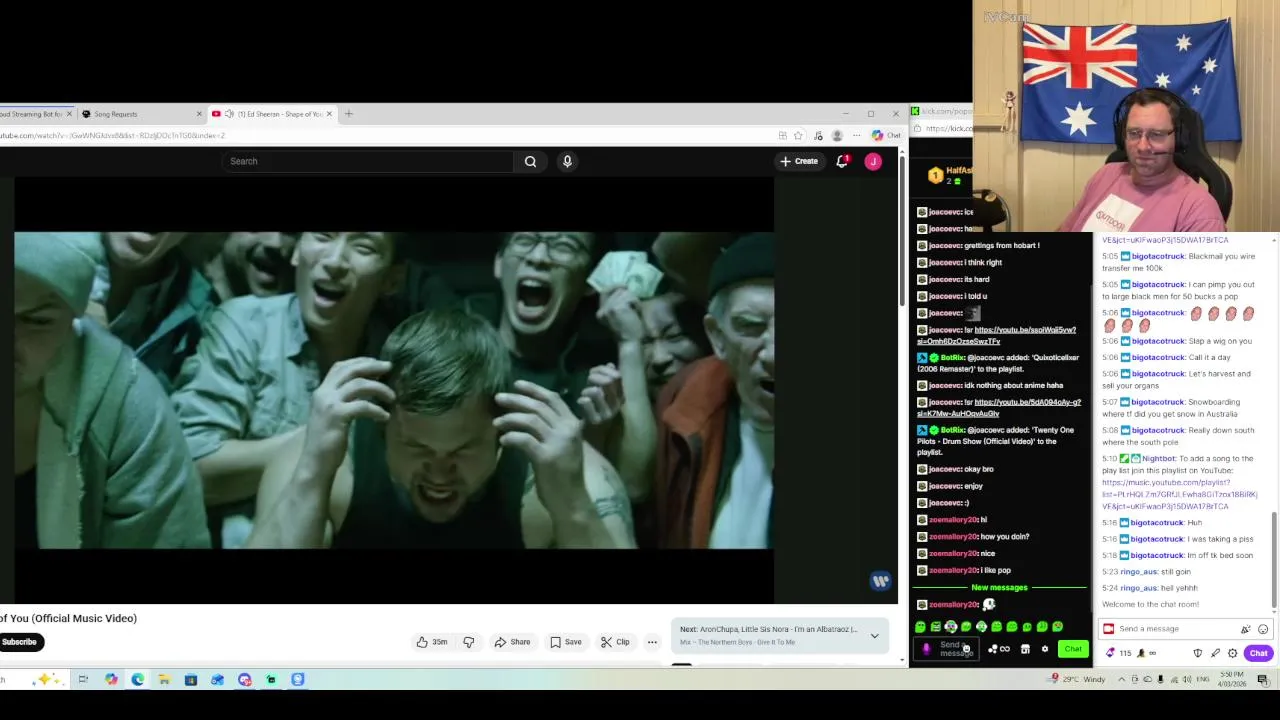Open emoji picker in Kick message box
The height and width of the screenshot is (720, 1280).
(966, 649)
